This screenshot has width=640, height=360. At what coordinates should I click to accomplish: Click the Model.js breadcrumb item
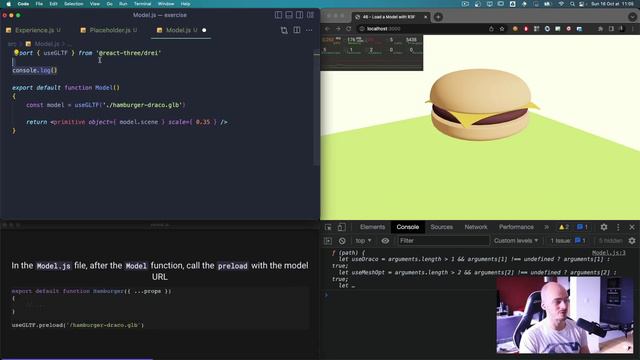point(47,44)
